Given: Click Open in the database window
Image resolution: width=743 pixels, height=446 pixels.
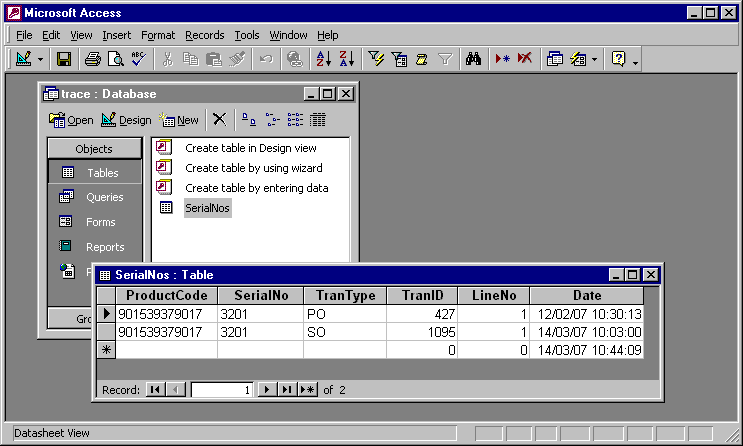Looking at the screenshot, I should click(x=71, y=120).
